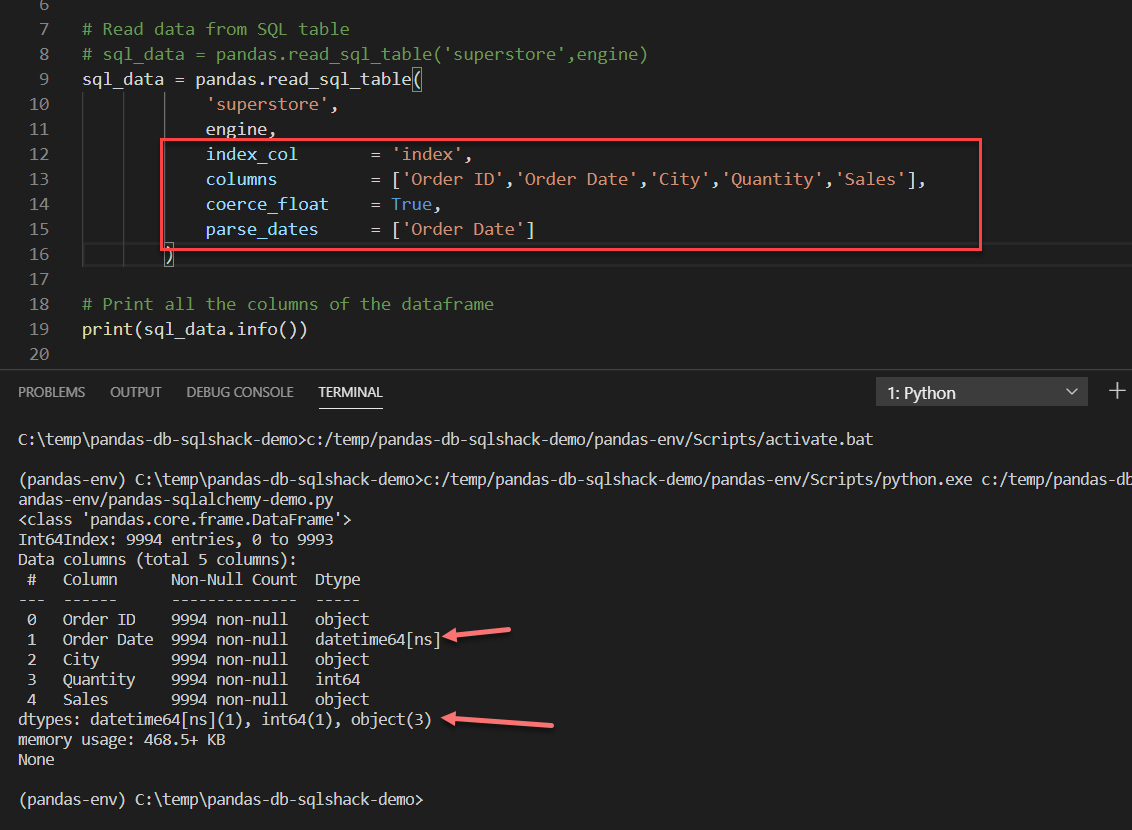Click the True value after coerce_float
Image resolution: width=1132 pixels, height=830 pixels.
point(411,203)
